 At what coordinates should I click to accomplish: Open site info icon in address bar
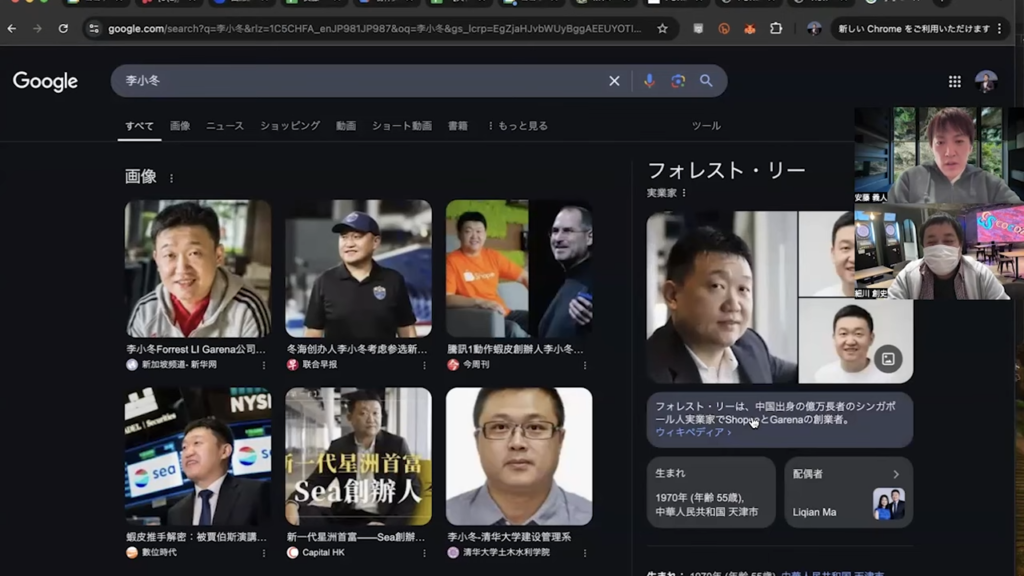[94, 29]
